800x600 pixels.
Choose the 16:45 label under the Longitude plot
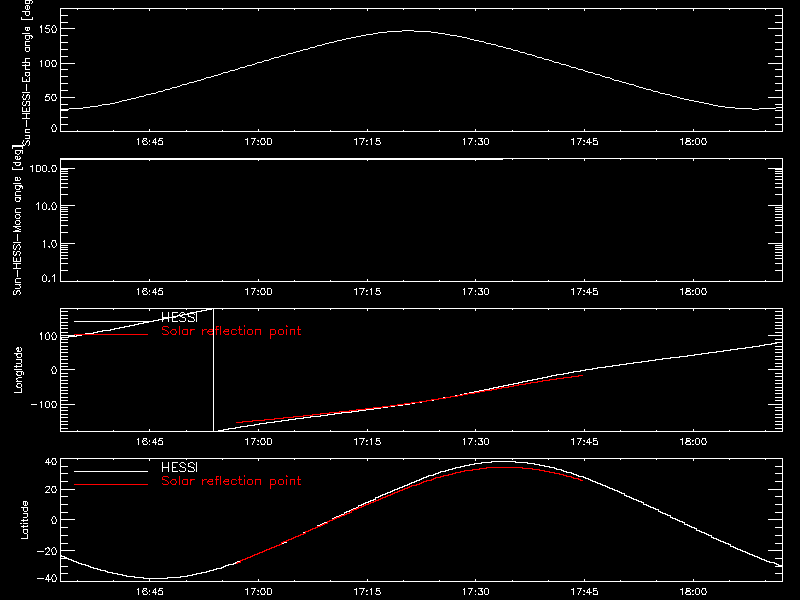click(x=149, y=442)
